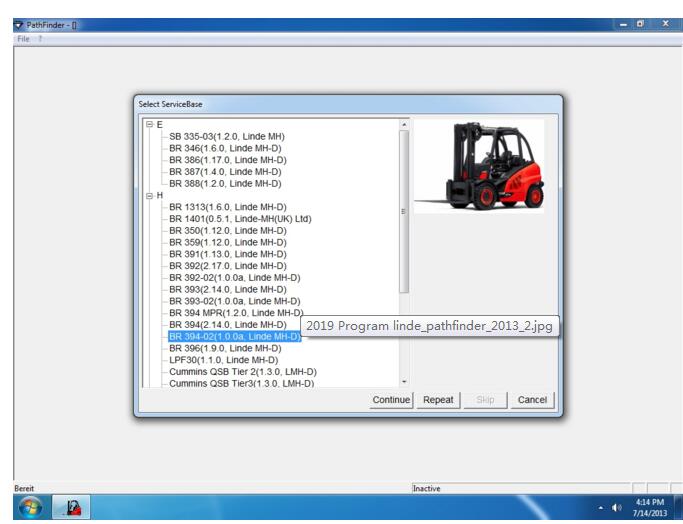
Task: Restore down the PathFinder window
Action: tap(640, 24)
